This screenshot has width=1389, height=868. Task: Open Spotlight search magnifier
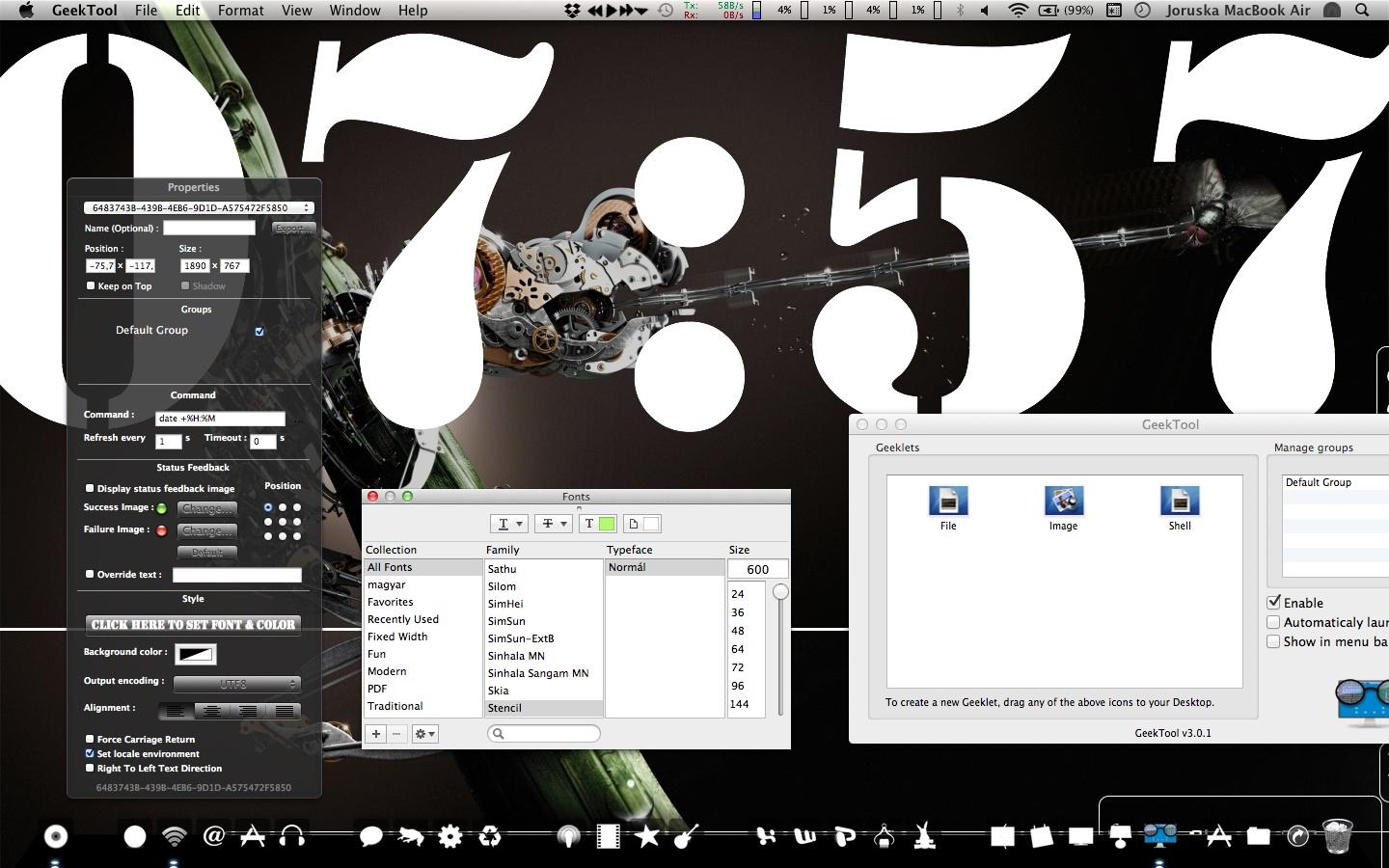tap(1362, 11)
